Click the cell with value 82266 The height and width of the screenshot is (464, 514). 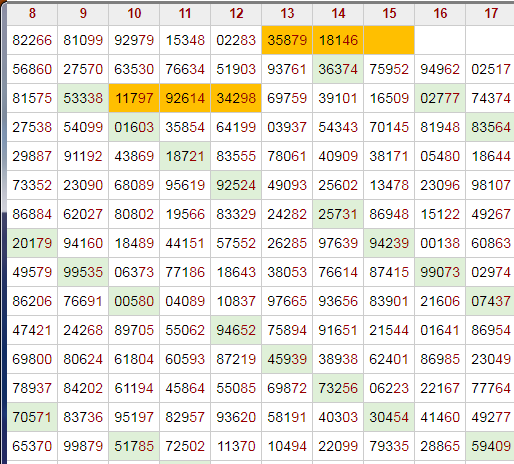32,40
